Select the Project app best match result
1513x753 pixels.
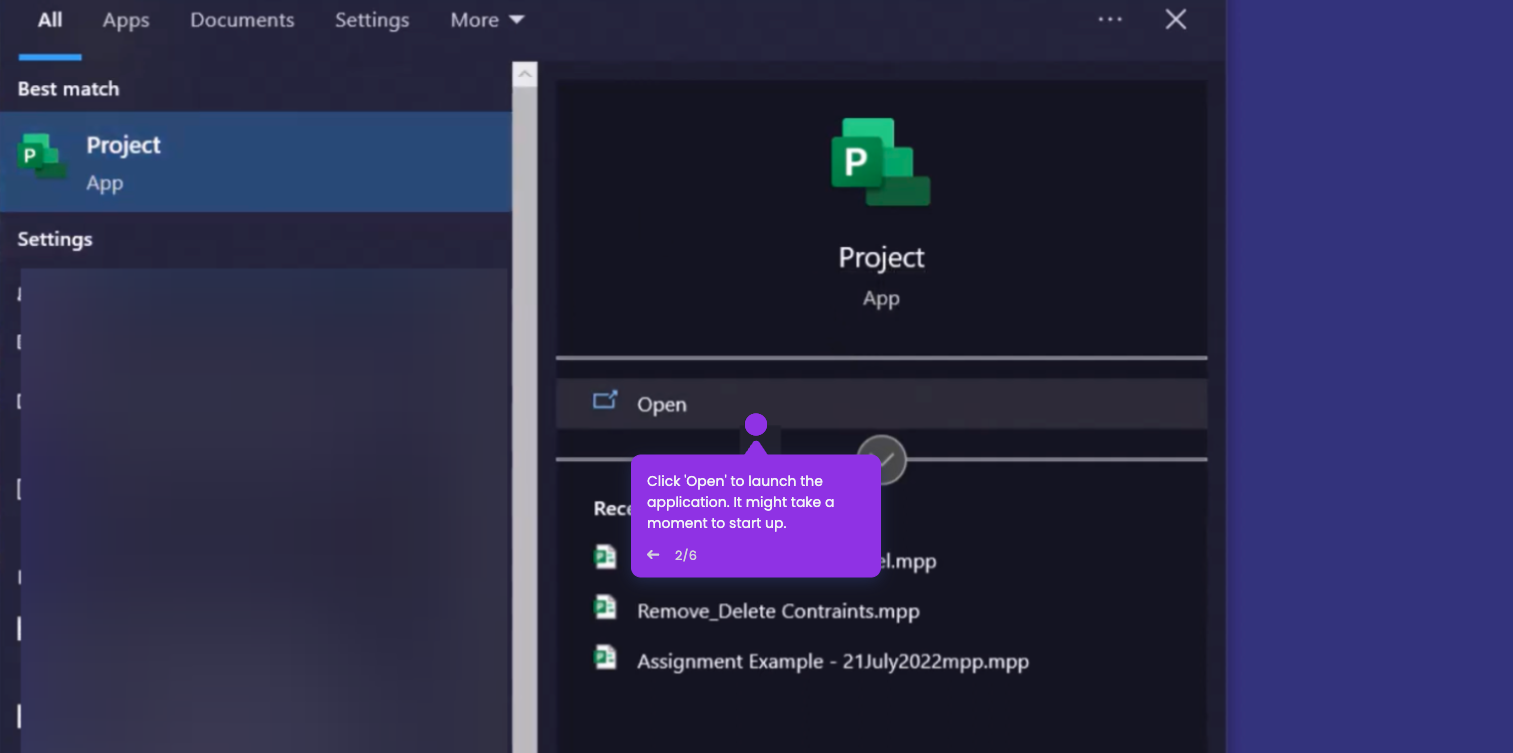click(x=256, y=161)
